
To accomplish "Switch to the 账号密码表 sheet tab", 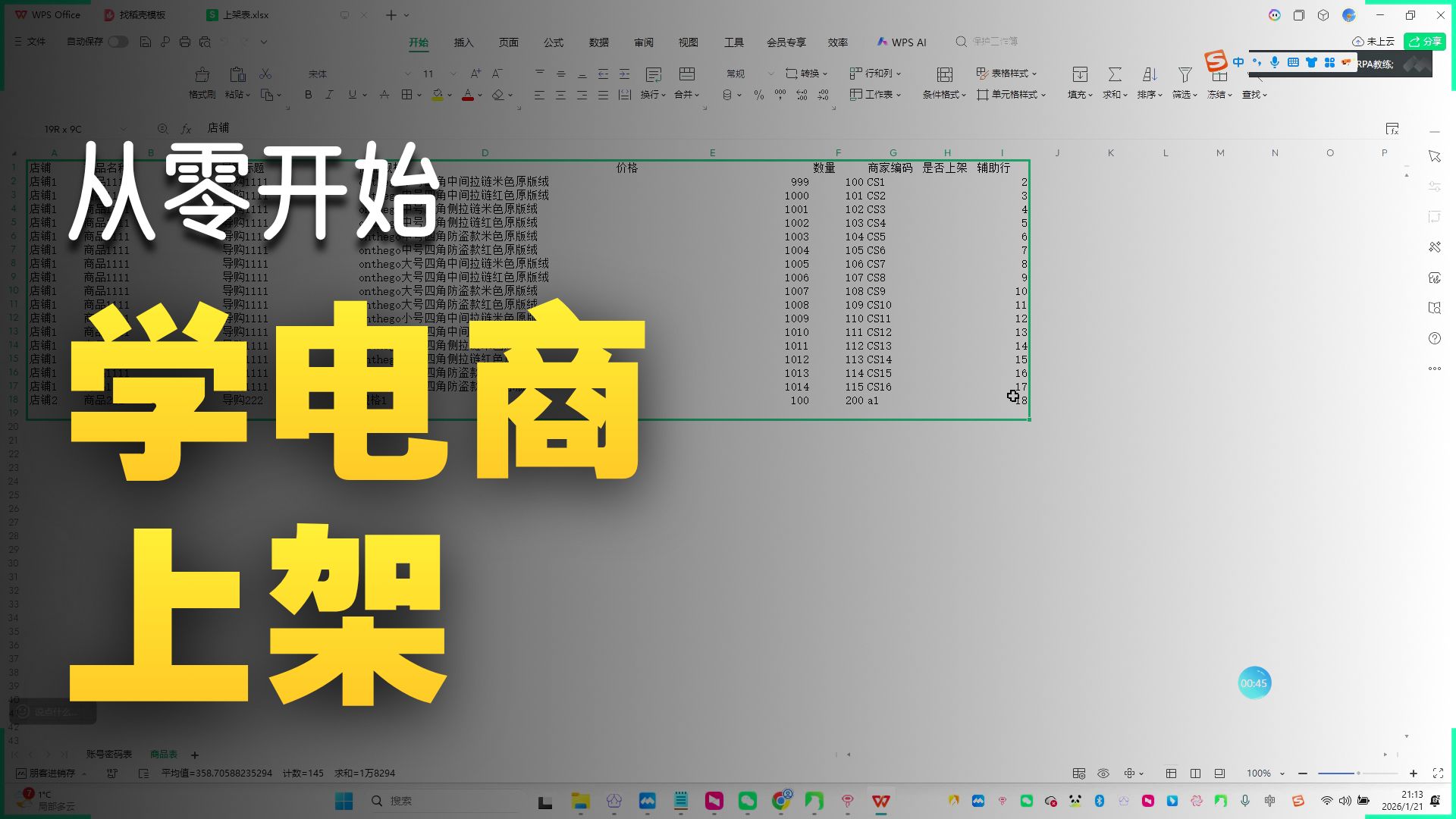I will point(108,755).
